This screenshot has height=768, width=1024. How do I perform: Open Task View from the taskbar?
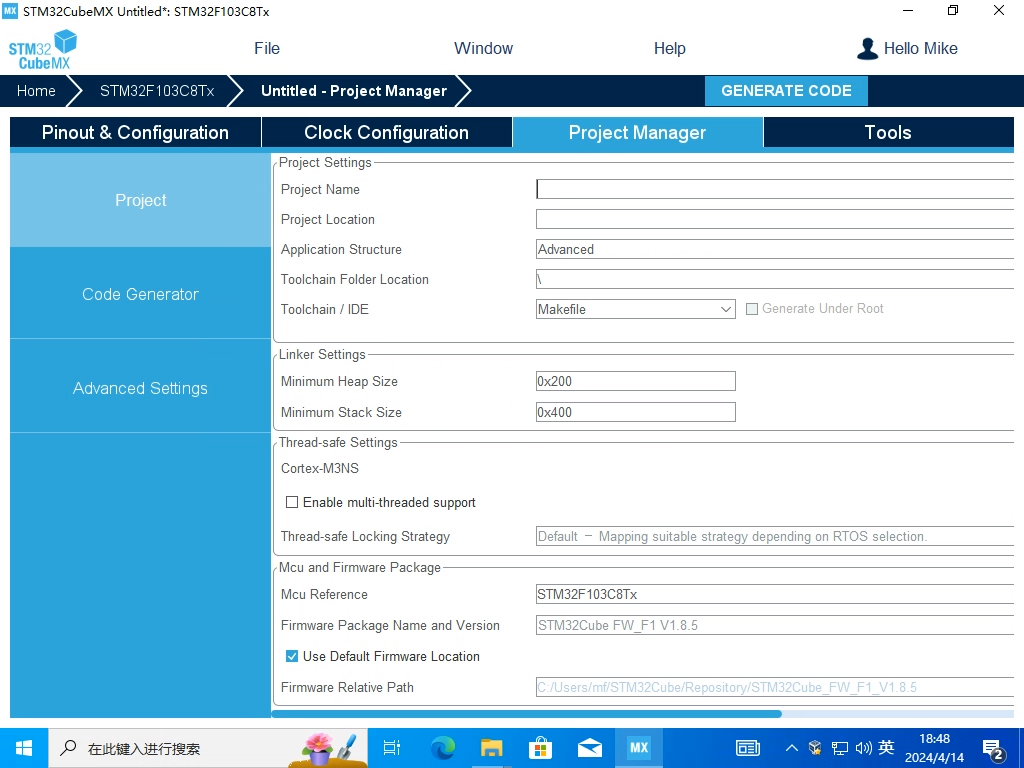tap(391, 748)
